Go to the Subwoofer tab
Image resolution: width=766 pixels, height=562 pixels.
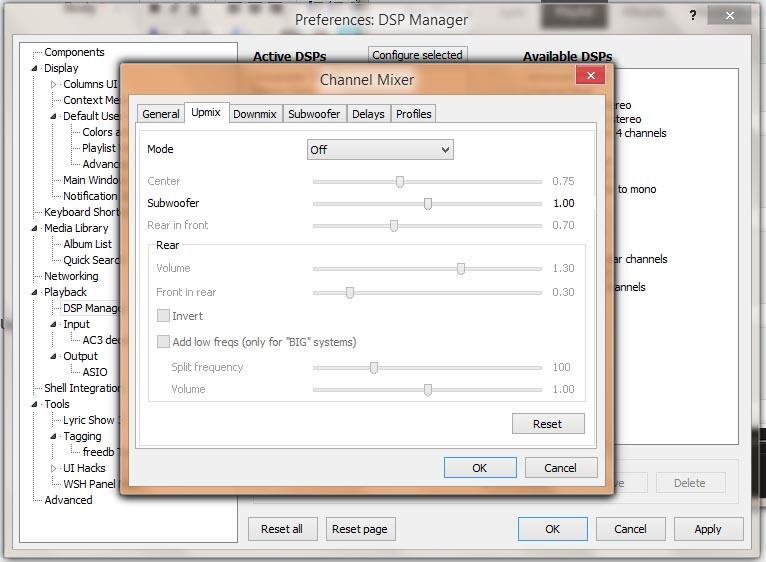coord(314,114)
